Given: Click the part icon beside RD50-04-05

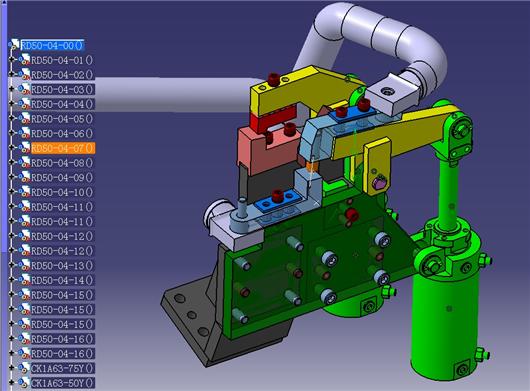Looking at the screenshot, I should click(24, 118).
